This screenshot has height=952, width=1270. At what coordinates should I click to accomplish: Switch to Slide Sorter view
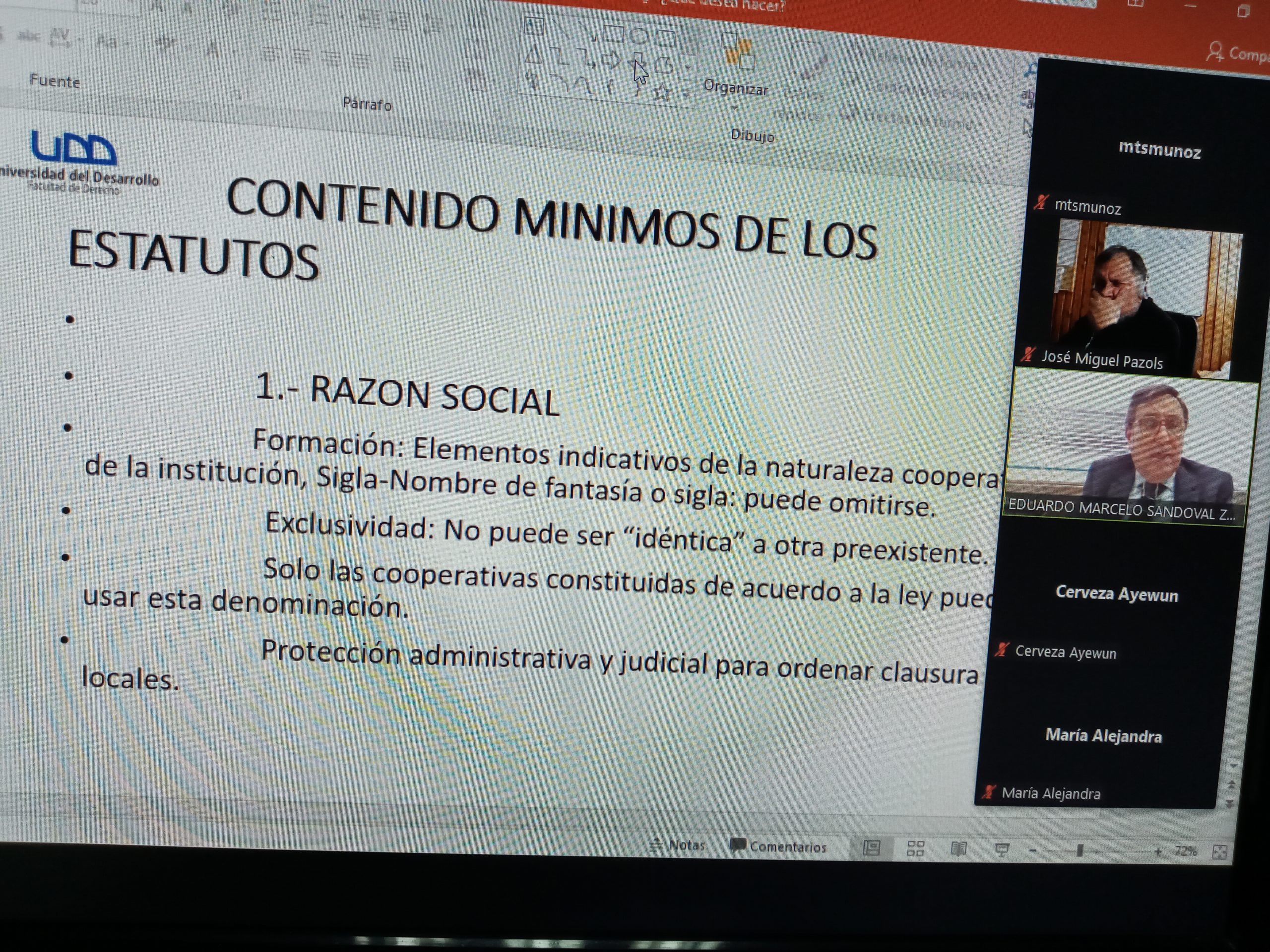pyautogui.click(x=915, y=848)
